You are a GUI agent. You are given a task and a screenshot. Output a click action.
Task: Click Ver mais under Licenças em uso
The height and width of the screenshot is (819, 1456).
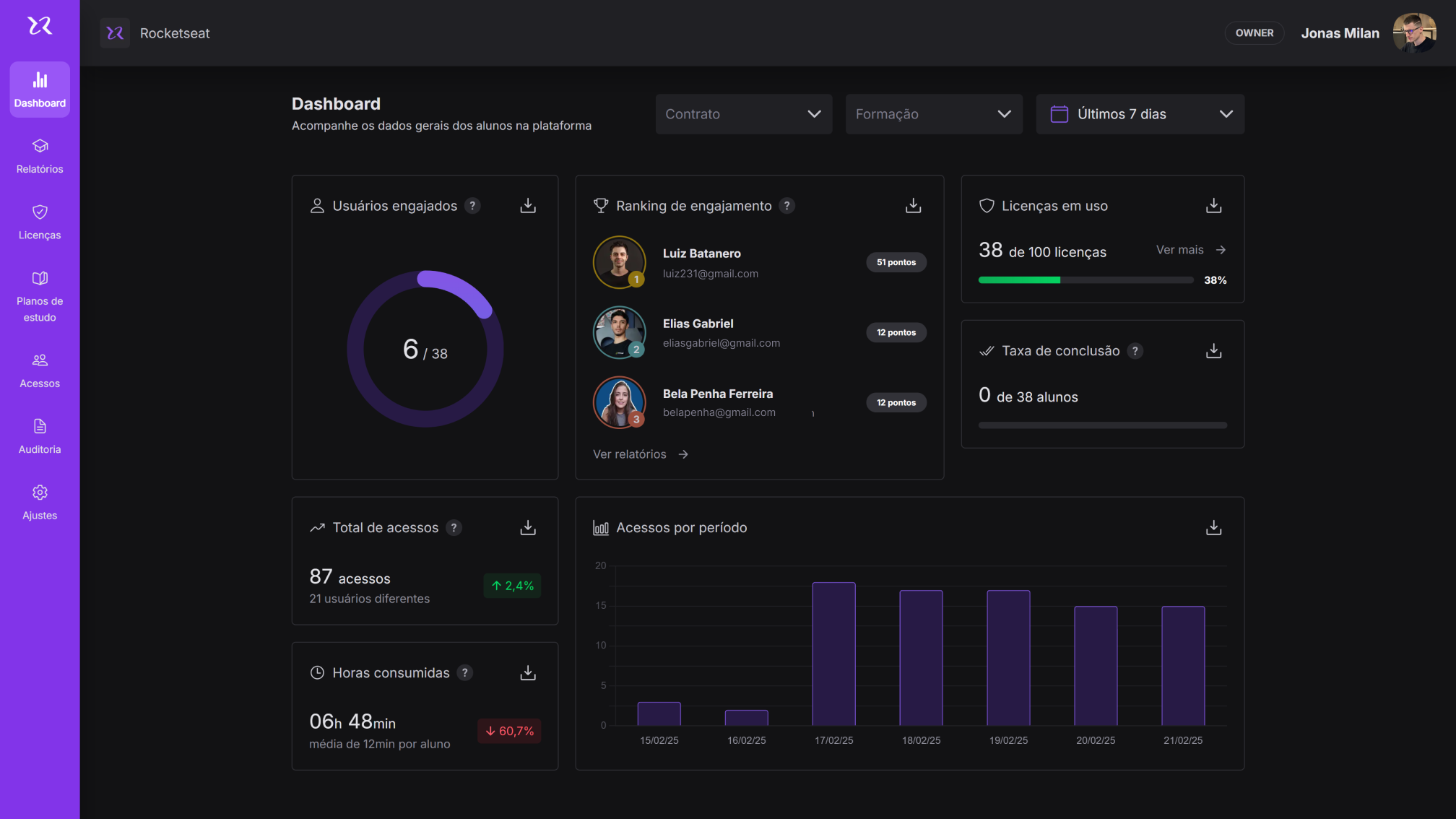1180,249
